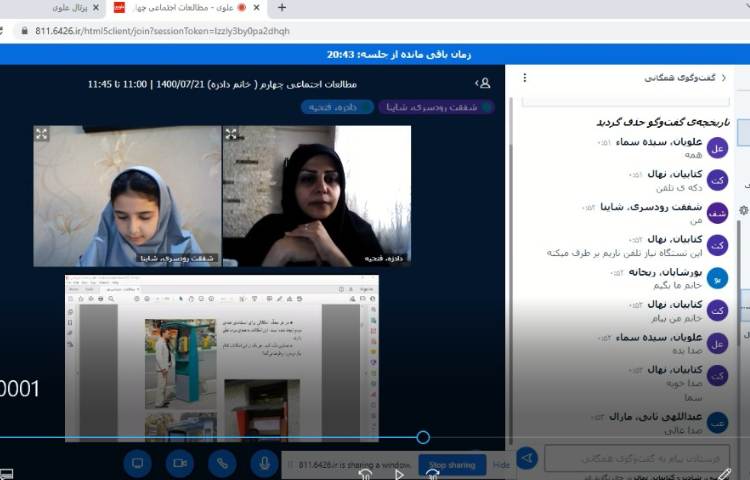Click the screen share button

(x=137, y=463)
